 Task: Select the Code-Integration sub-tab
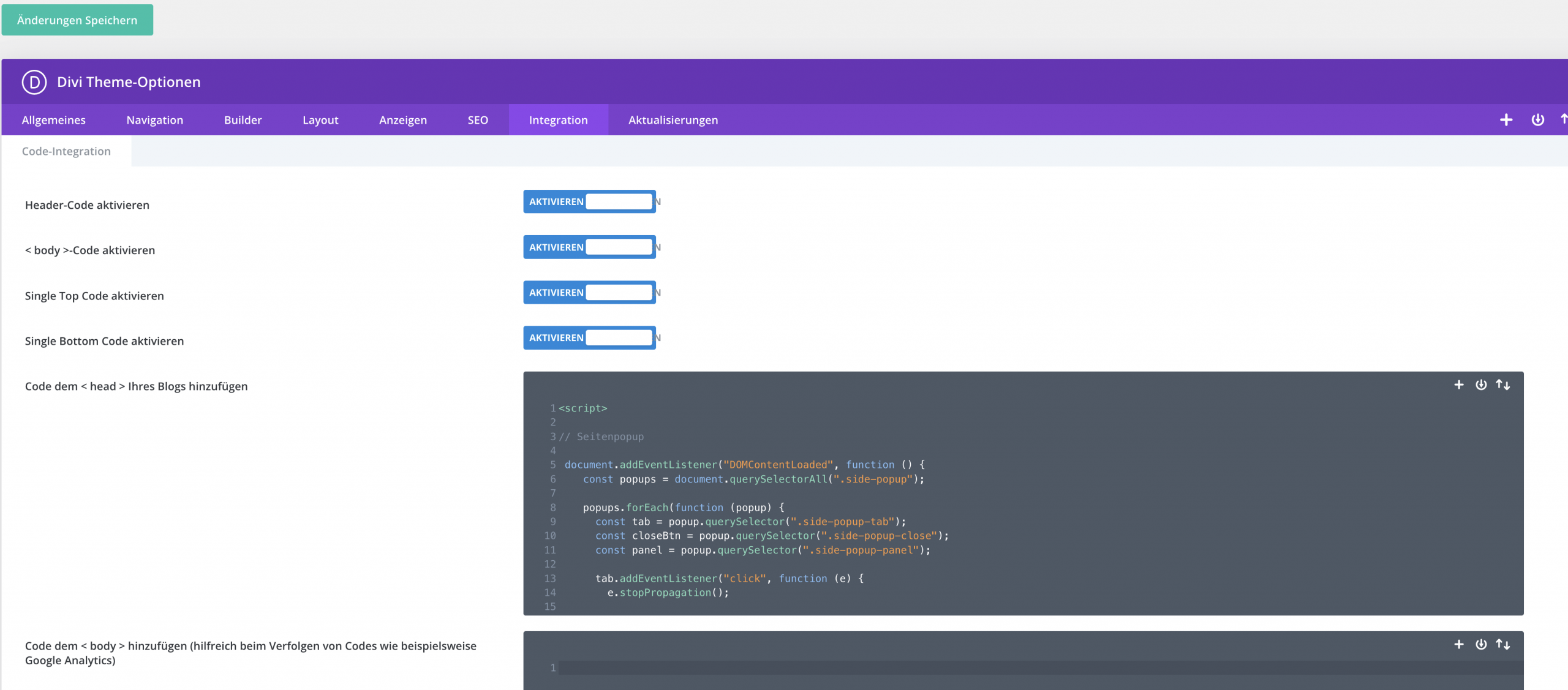click(66, 151)
